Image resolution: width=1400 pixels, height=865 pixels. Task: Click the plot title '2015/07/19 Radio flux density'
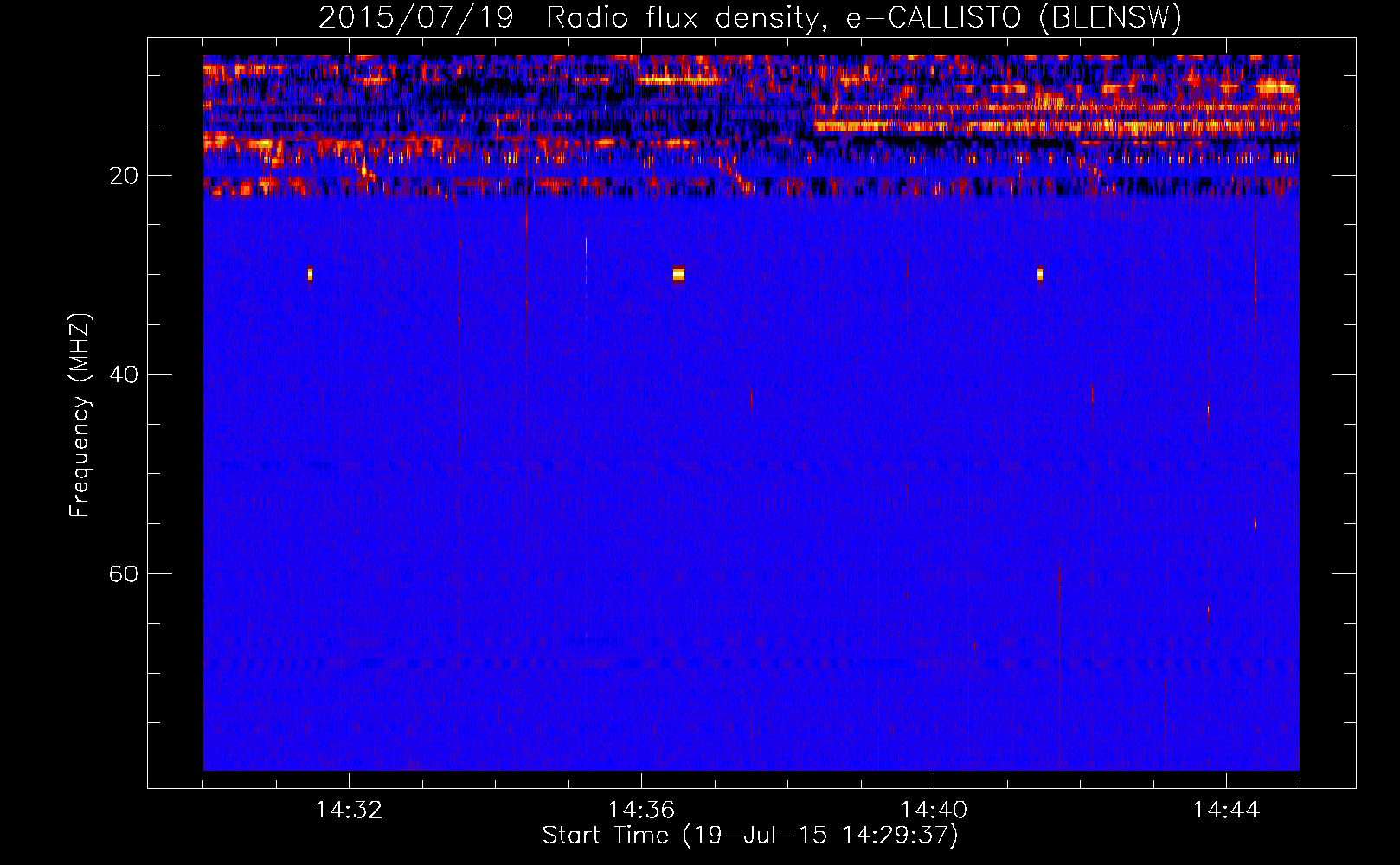(750, 17)
